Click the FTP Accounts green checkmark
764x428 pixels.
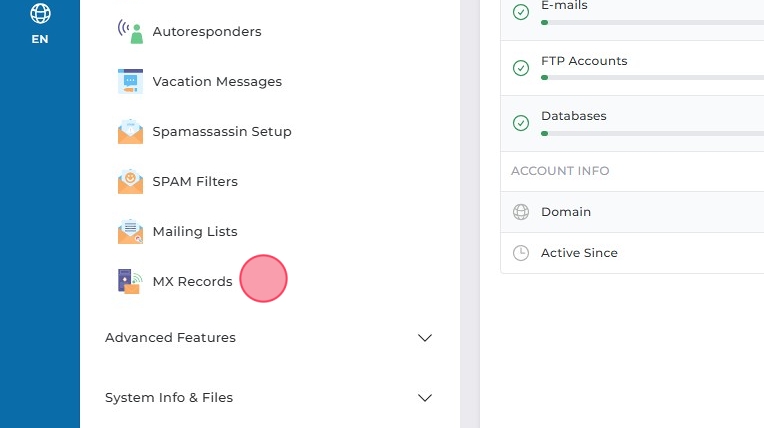521,68
